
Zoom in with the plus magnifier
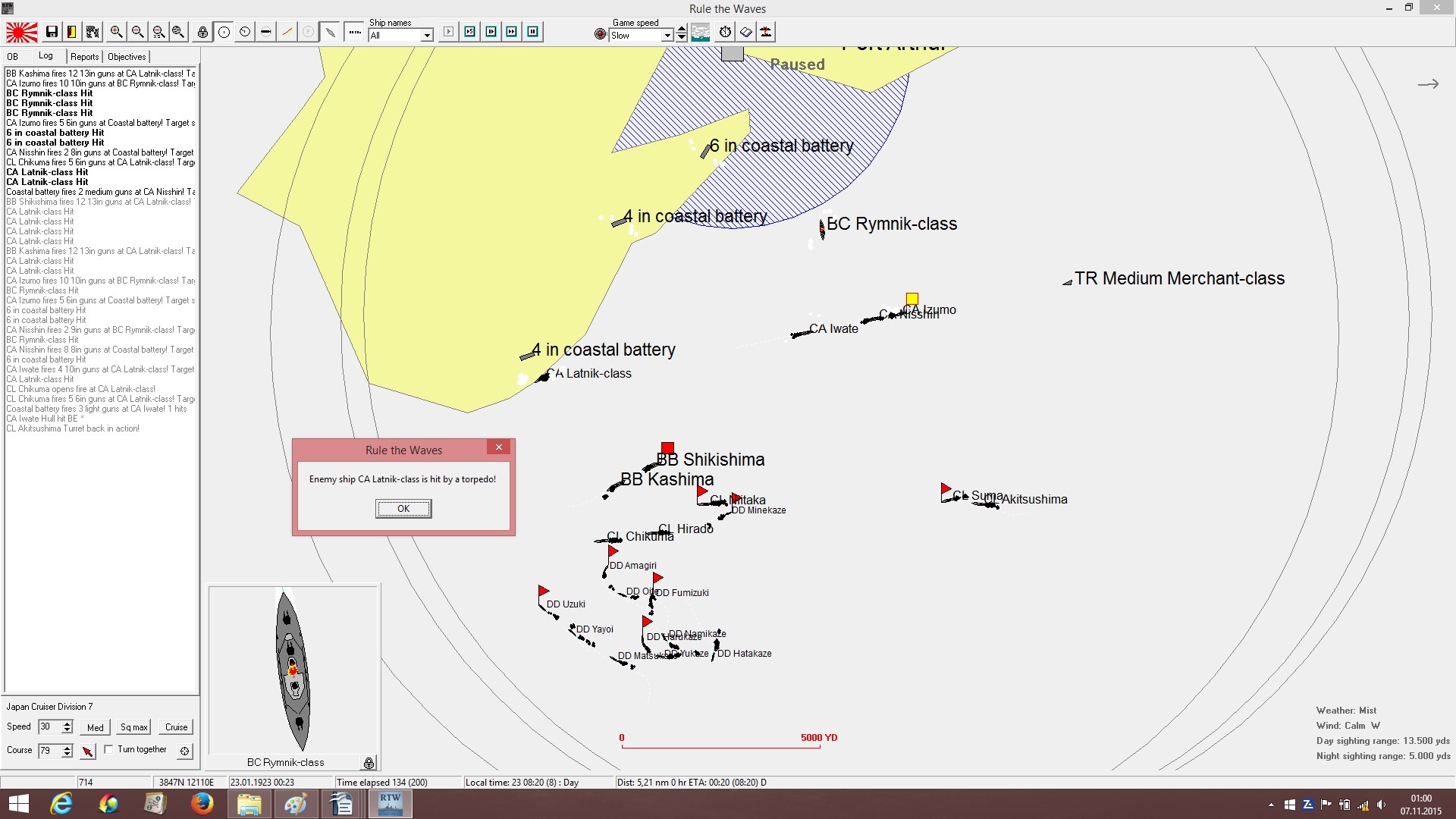pos(116,32)
